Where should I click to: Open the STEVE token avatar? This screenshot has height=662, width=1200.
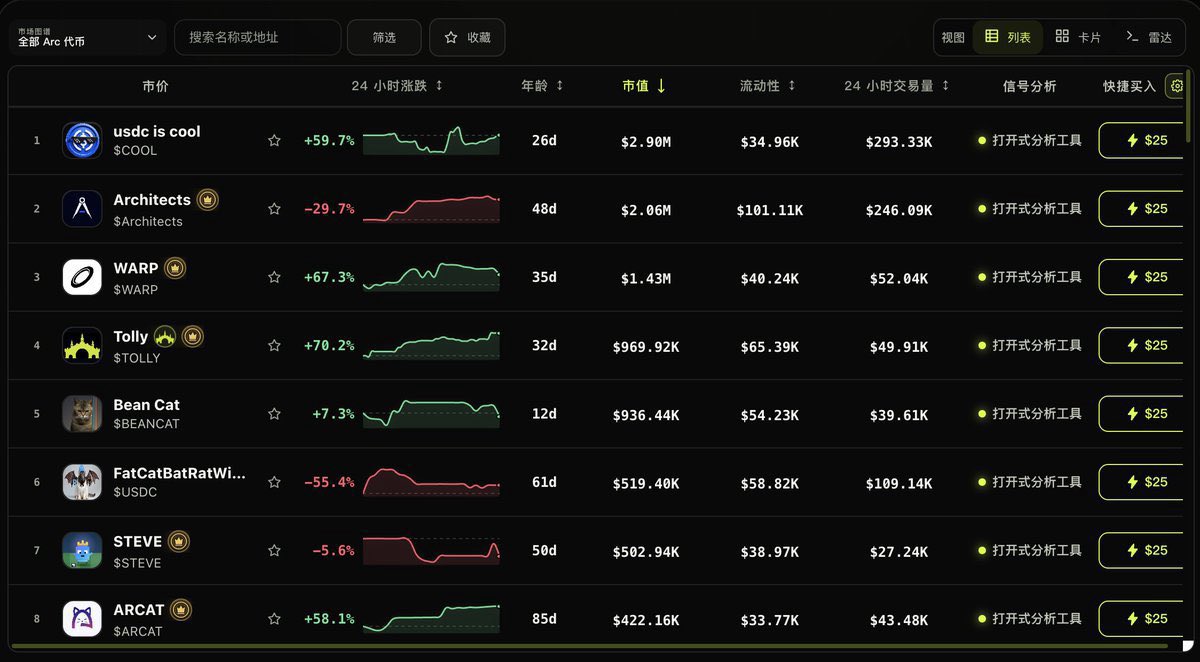tap(82, 550)
